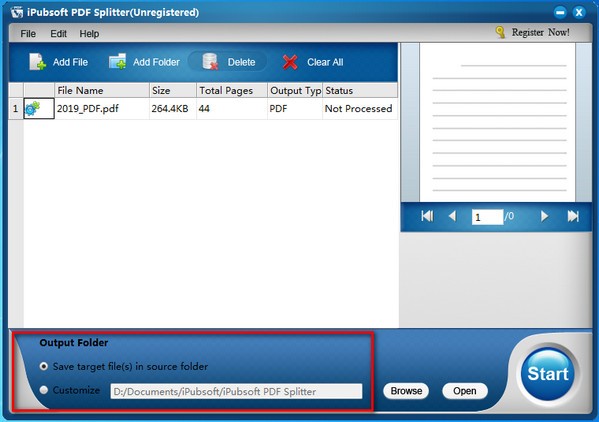Click the Size column header
Viewport: 599px width, 422px height.
(173, 91)
